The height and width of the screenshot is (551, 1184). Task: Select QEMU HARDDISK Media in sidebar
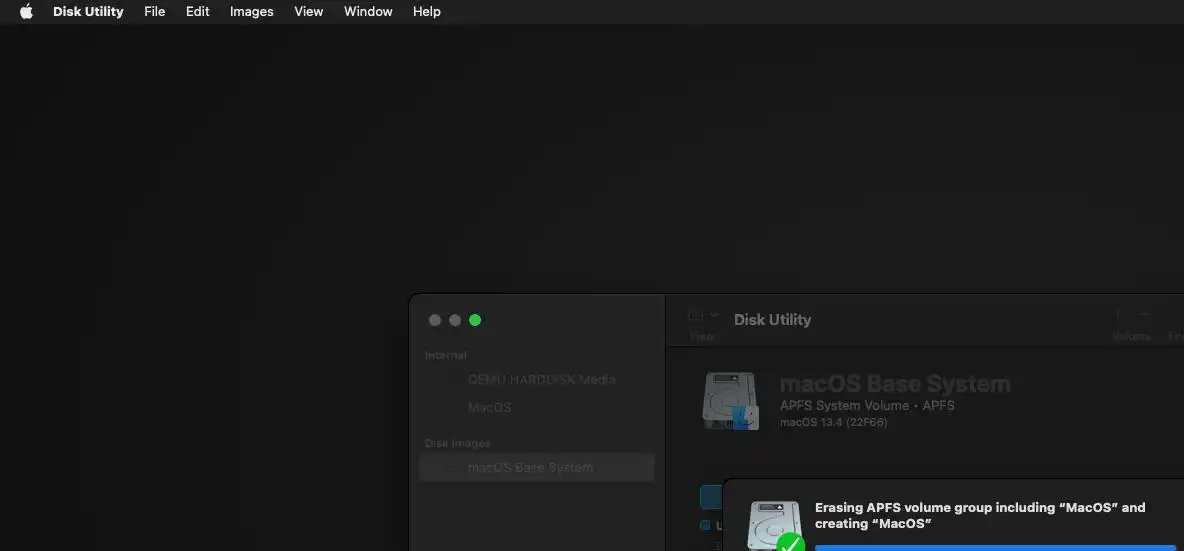[x=536, y=380]
